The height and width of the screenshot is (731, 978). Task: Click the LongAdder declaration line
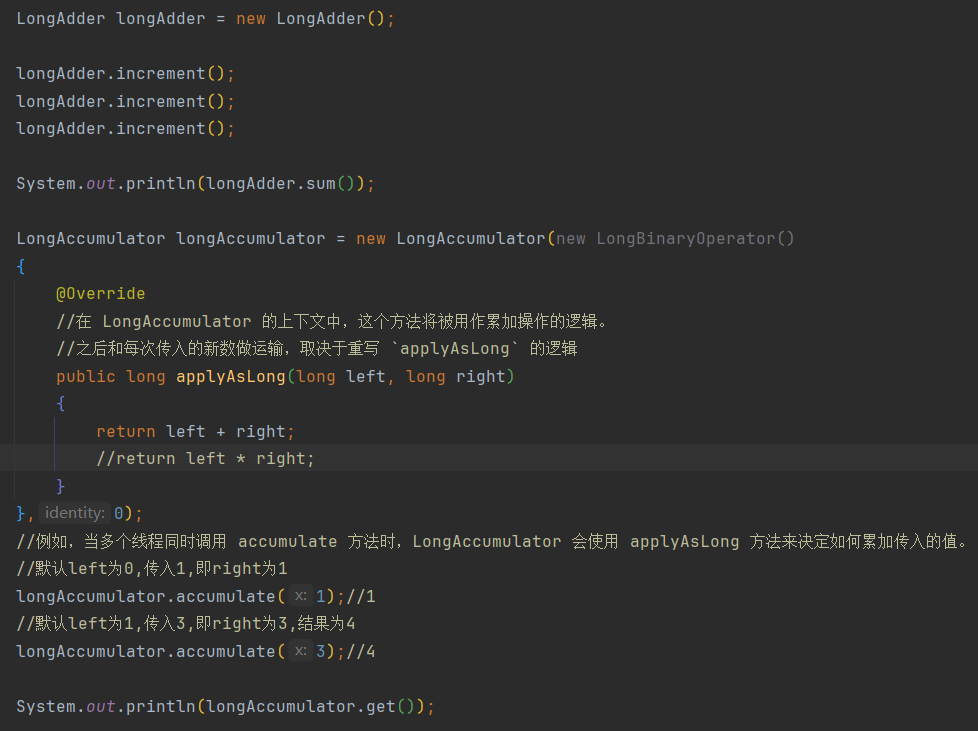[x=206, y=19]
